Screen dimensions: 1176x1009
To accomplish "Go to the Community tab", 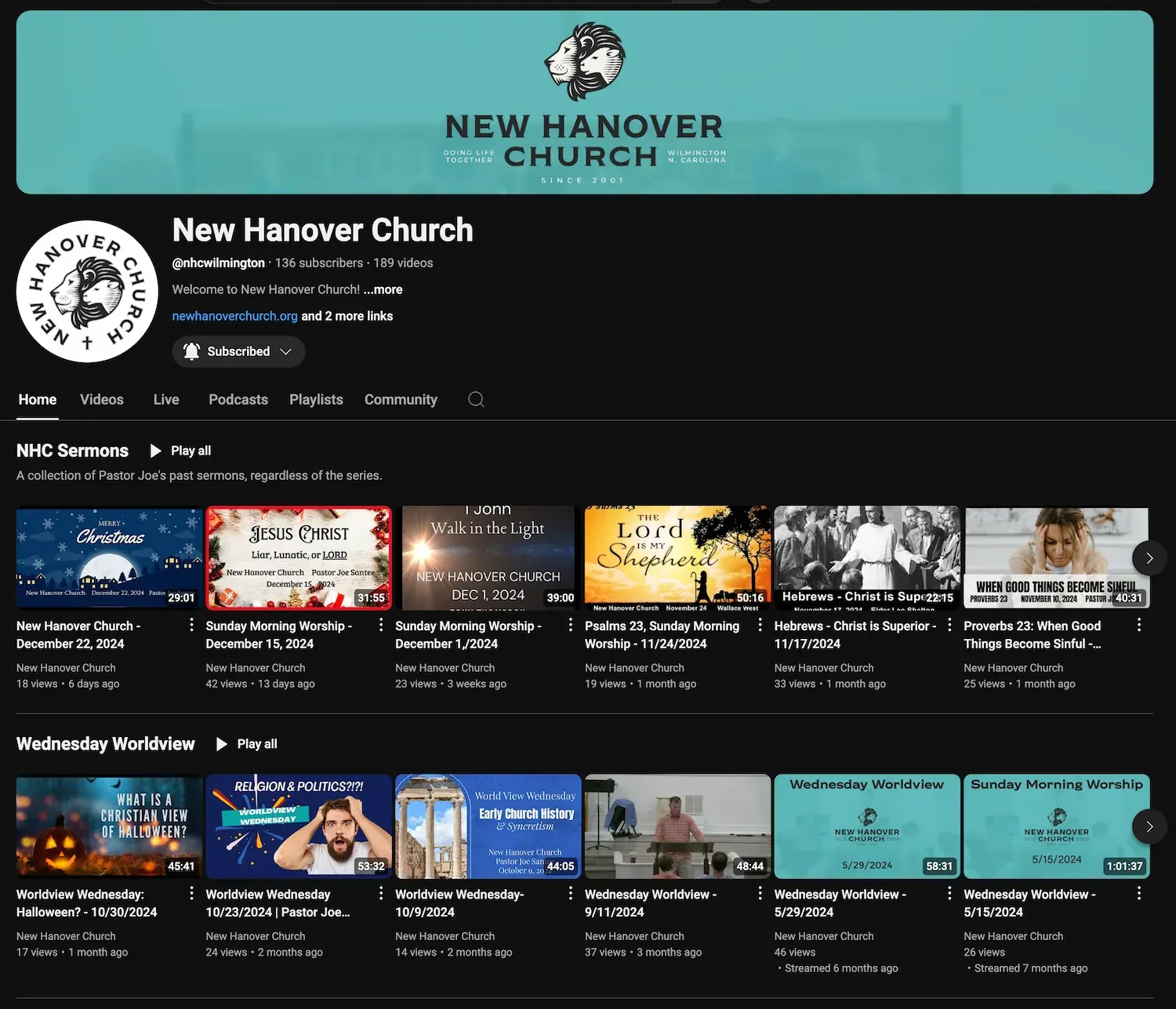I will point(401,400).
